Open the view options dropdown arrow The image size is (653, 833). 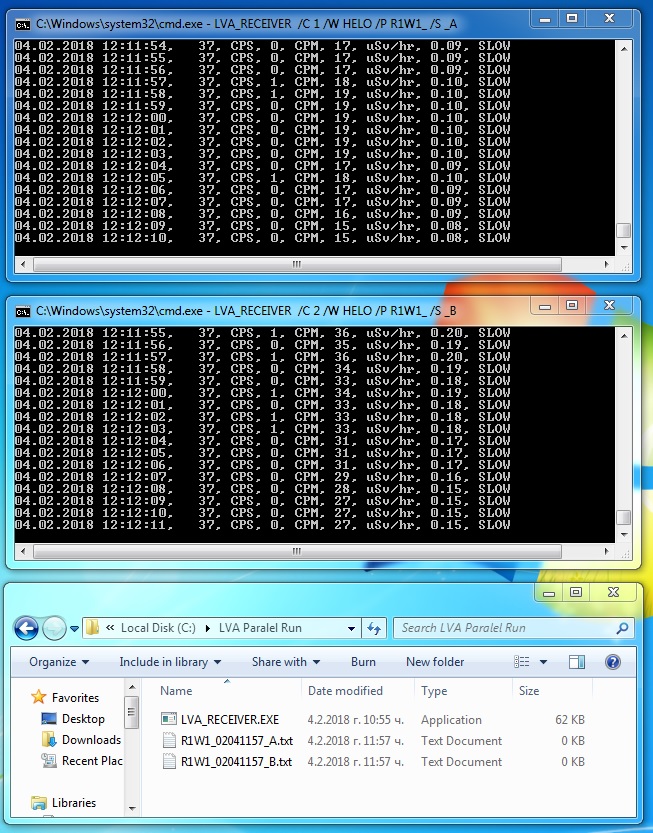[543, 662]
